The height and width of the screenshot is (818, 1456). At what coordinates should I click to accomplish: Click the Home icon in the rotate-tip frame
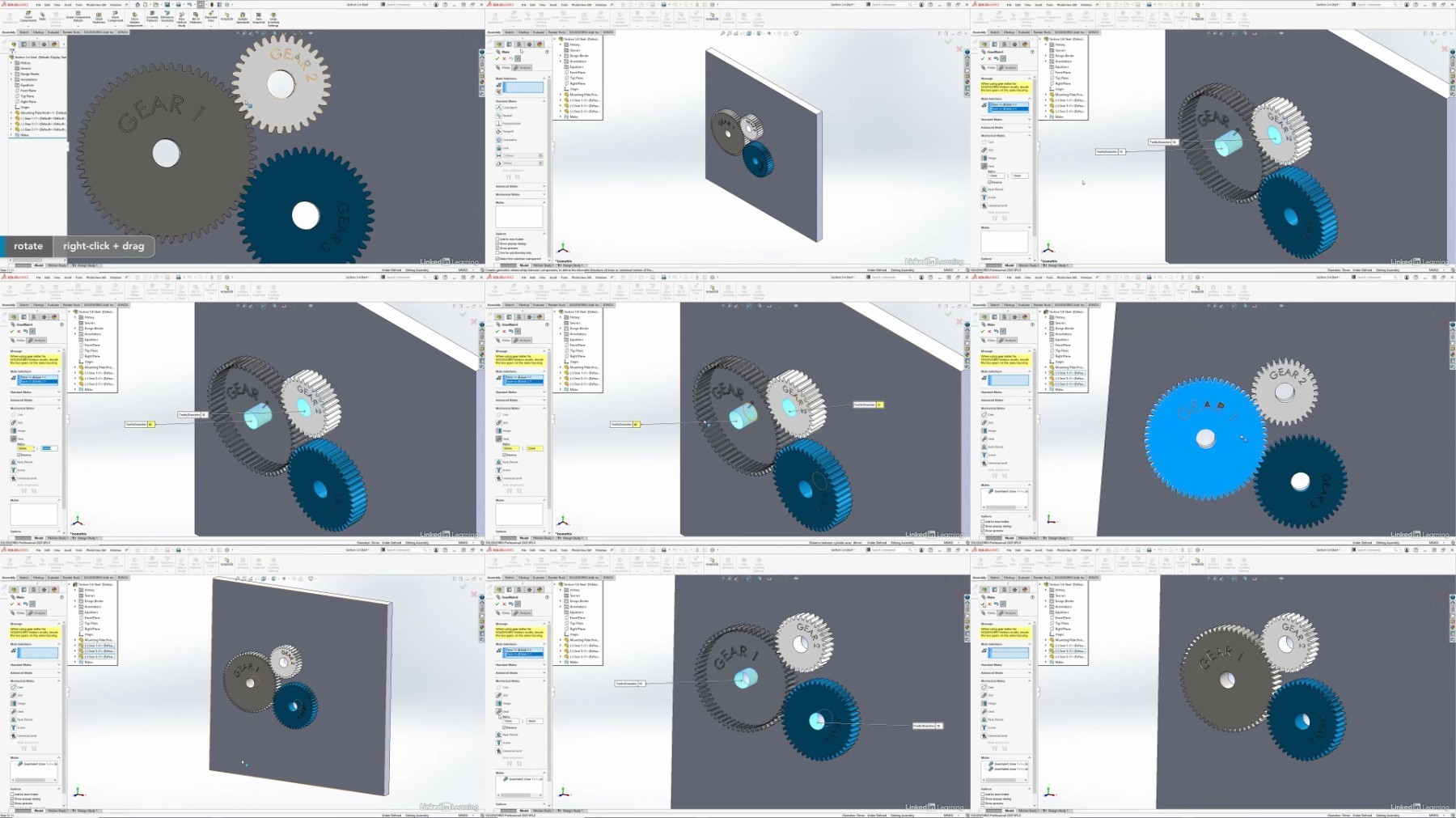(x=138, y=4)
